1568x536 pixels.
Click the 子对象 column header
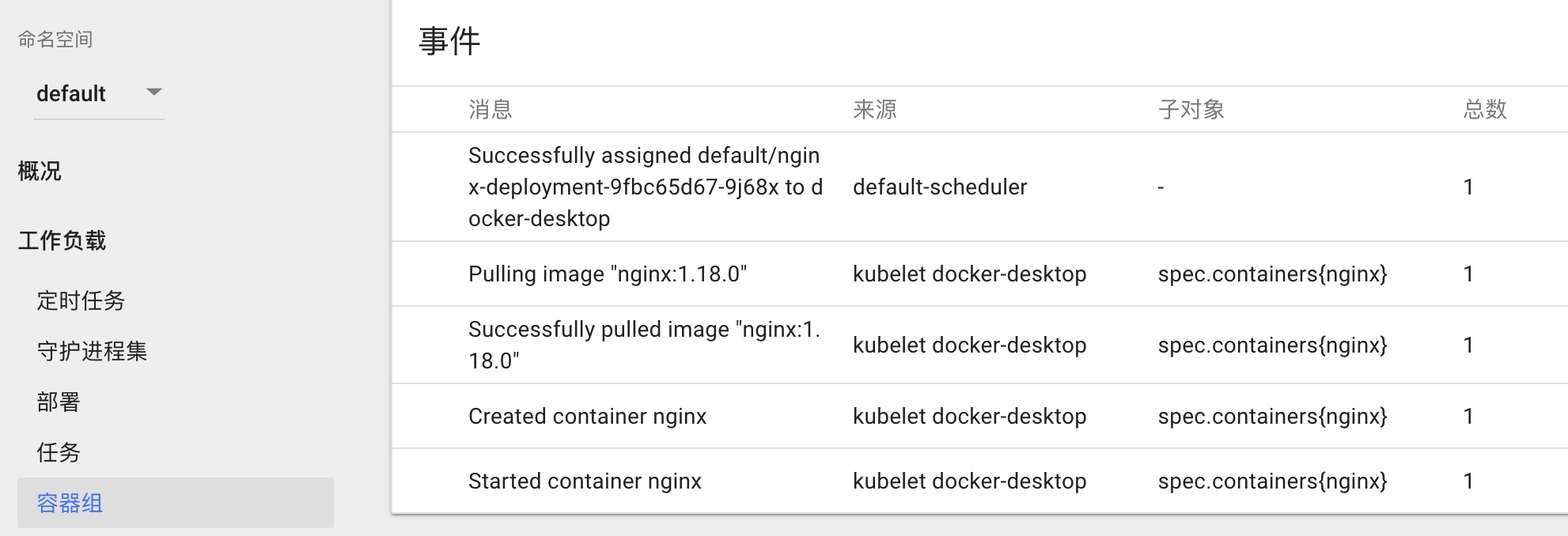tap(1191, 109)
